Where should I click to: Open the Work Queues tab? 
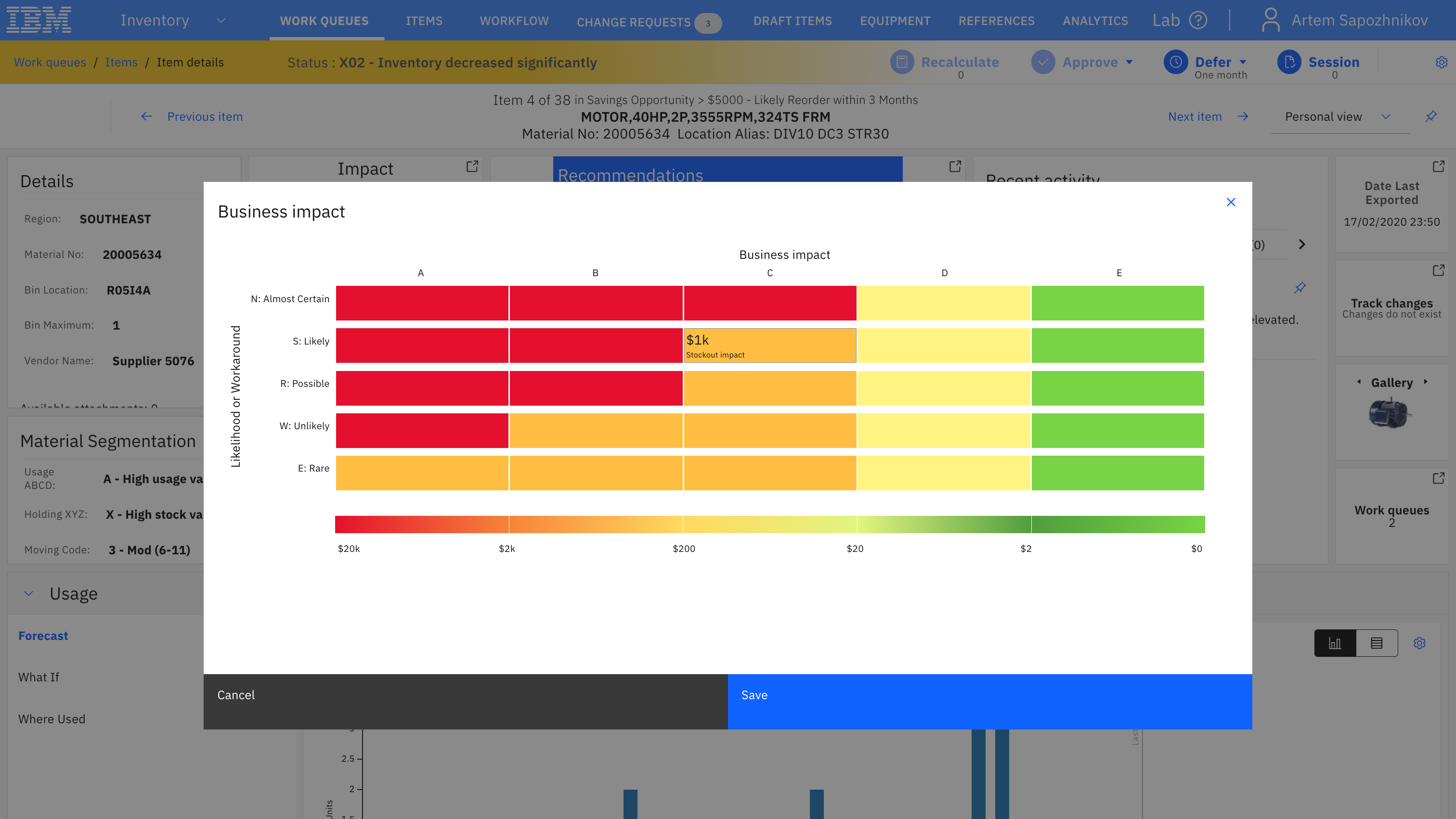pos(324,21)
